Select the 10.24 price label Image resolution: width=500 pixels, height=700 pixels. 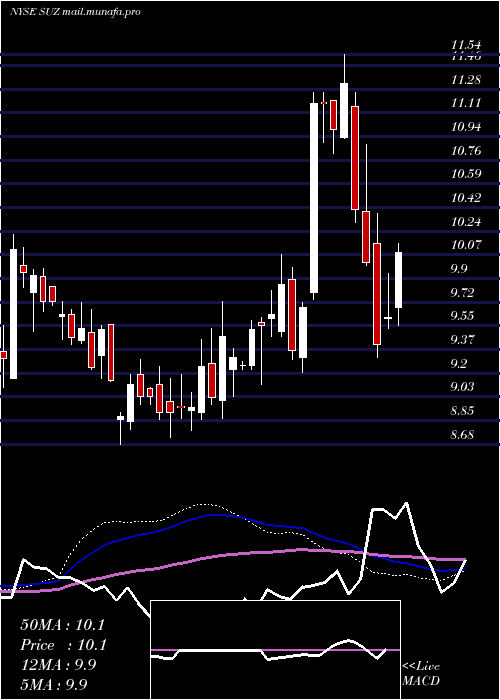tap(466, 222)
